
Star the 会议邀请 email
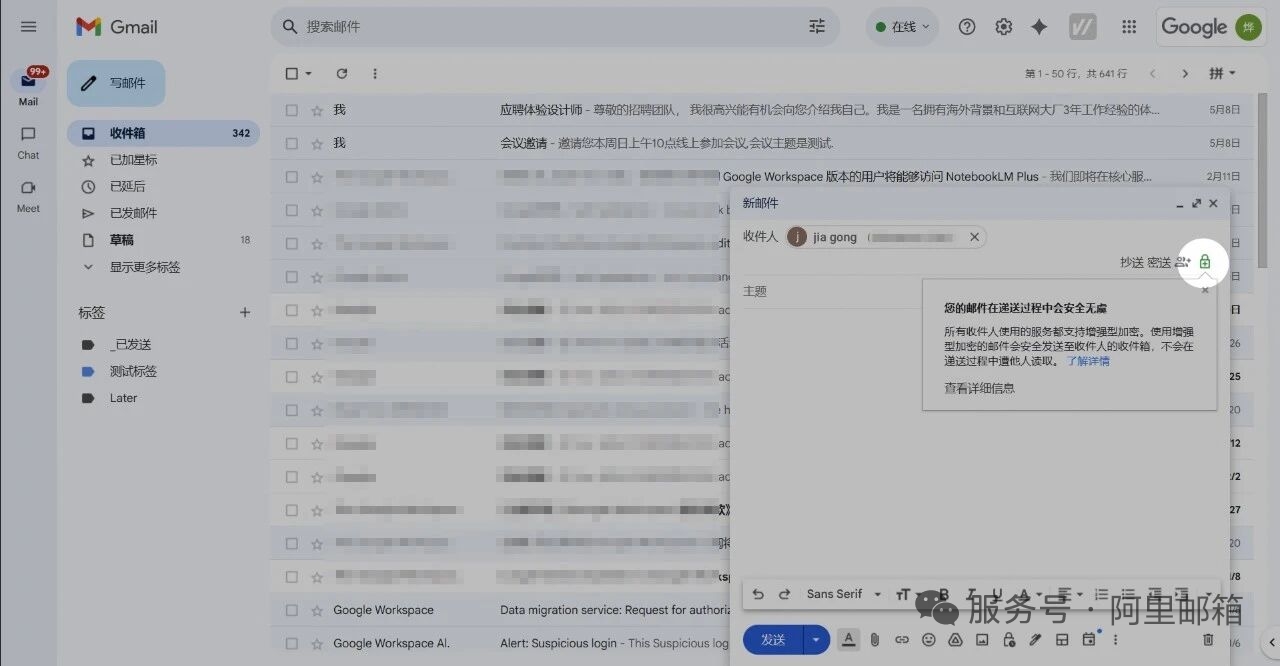pyautogui.click(x=315, y=143)
